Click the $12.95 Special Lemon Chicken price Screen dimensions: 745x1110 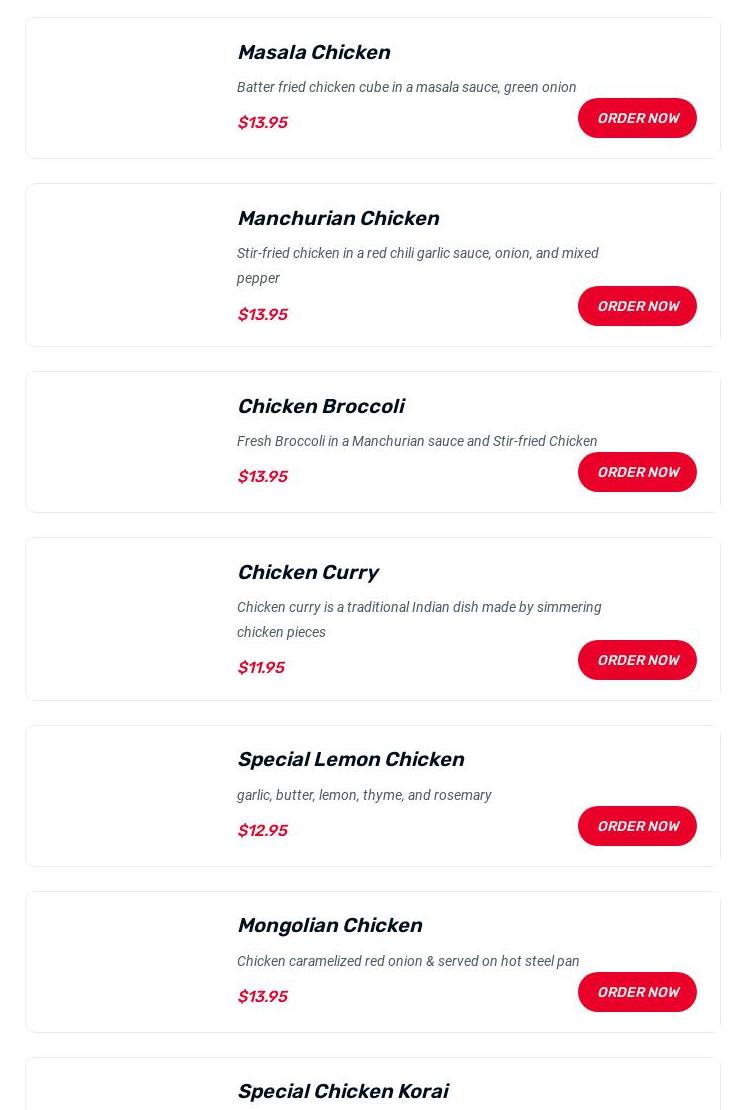pos(262,830)
